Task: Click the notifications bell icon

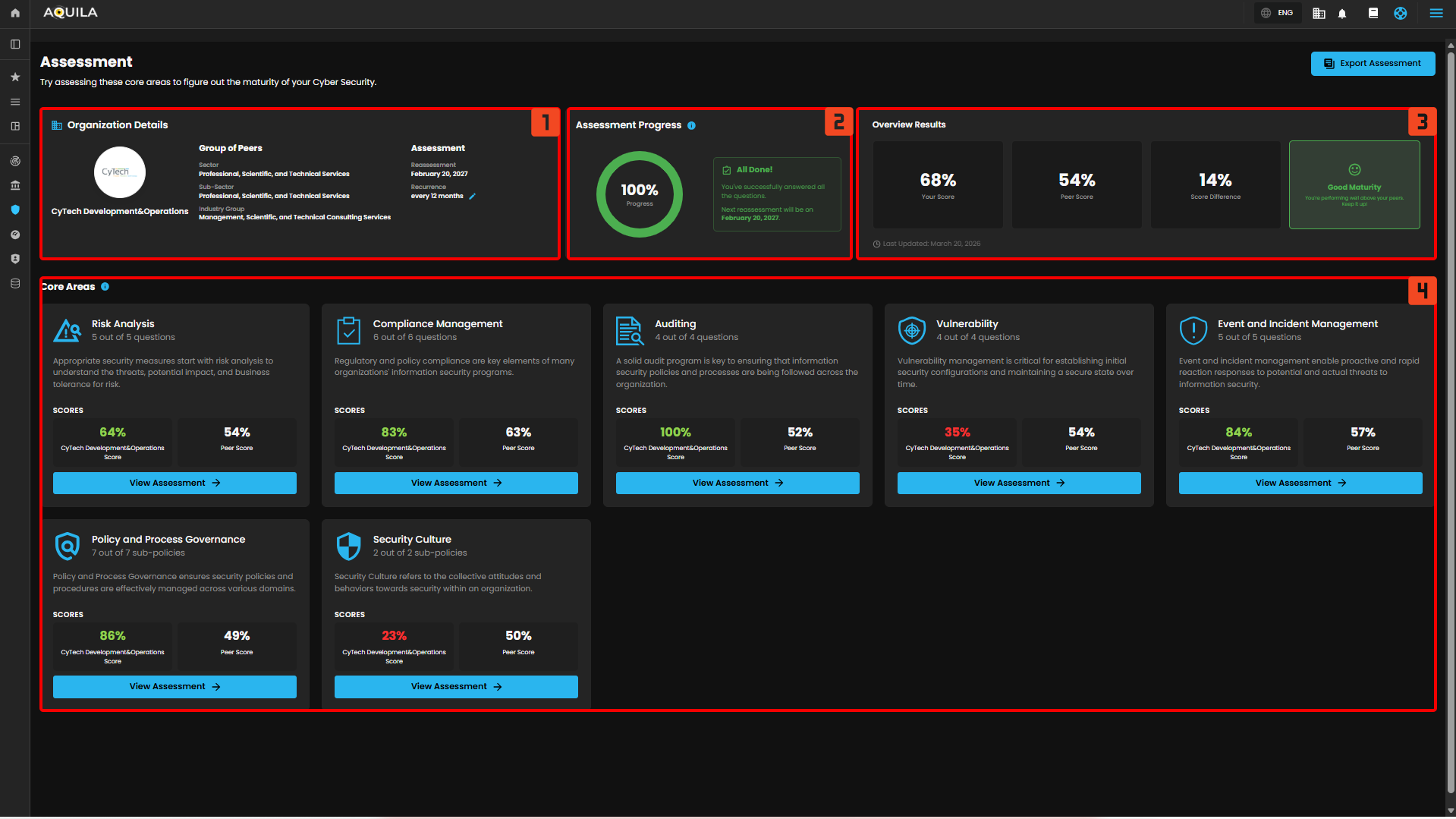Action: coord(1341,13)
